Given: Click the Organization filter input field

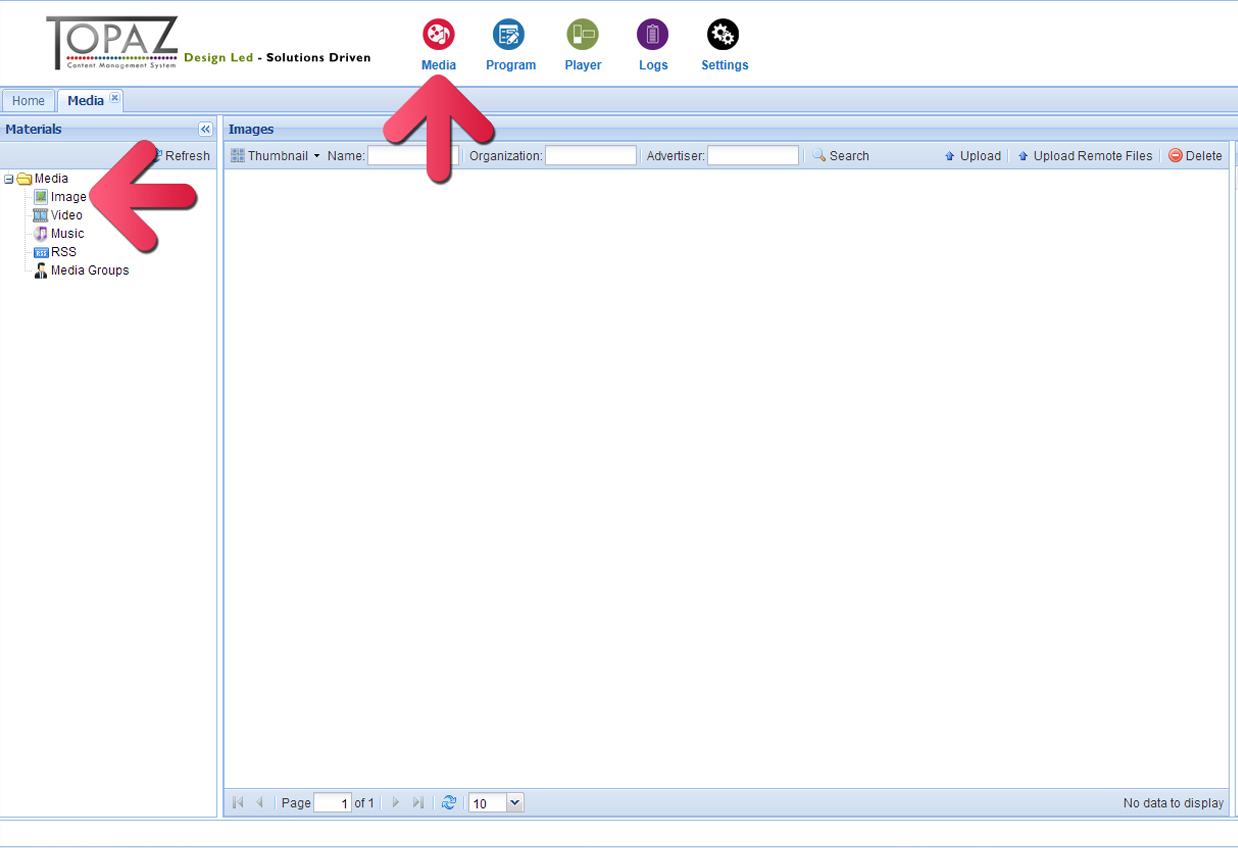Looking at the screenshot, I should pos(590,156).
